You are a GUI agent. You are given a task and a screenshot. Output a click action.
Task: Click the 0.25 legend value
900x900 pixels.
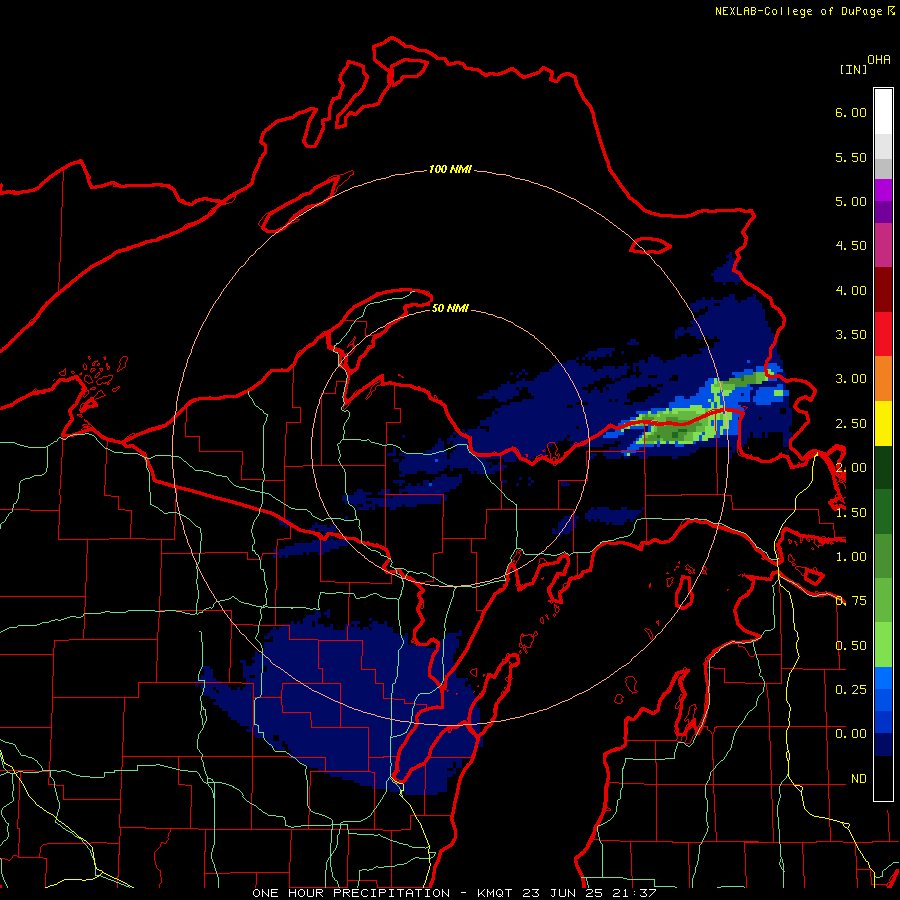pyautogui.click(x=851, y=690)
